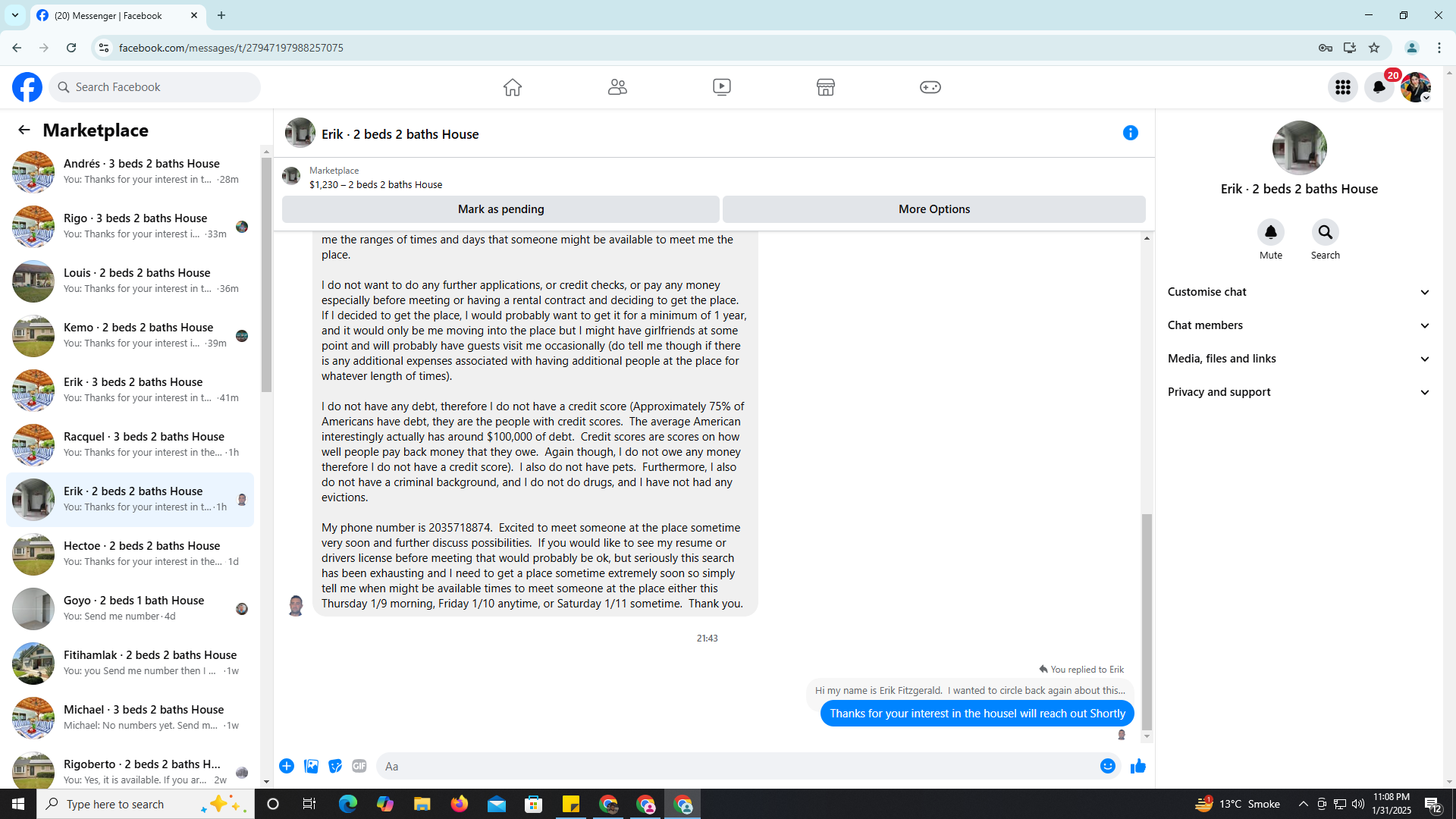Open the account profile menu avatar
The height and width of the screenshot is (819, 1456).
tap(1416, 87)
